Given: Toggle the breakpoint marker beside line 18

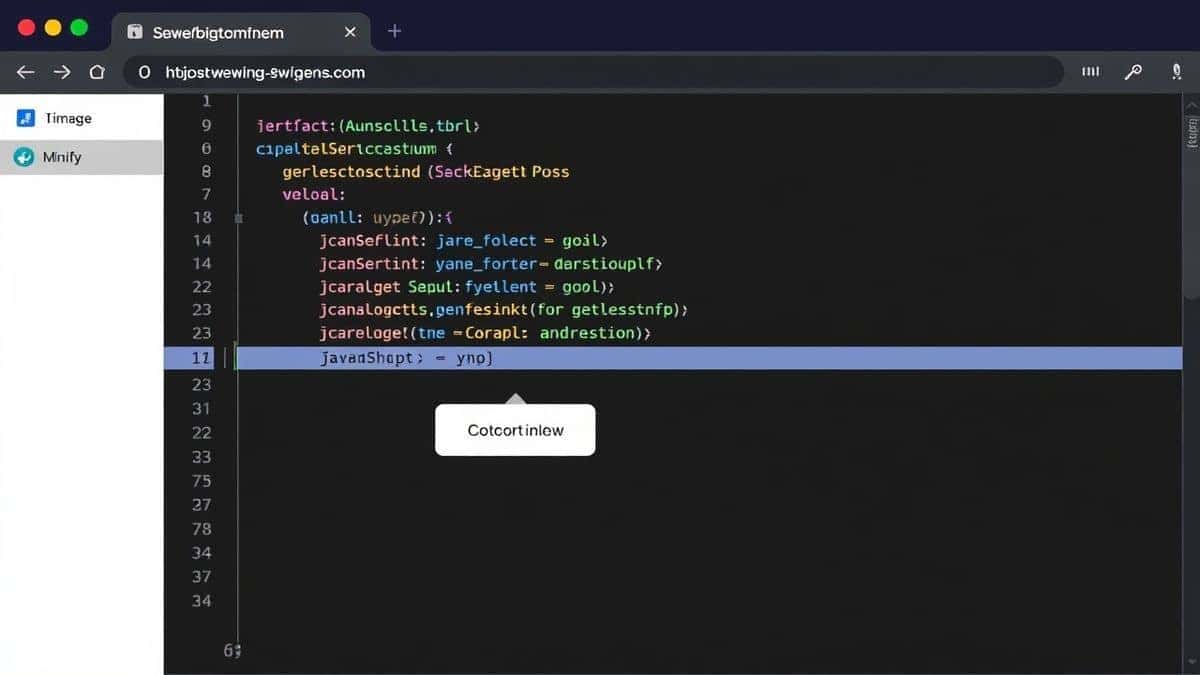Looking at the screenshot, I should click(x=237, y=216).
